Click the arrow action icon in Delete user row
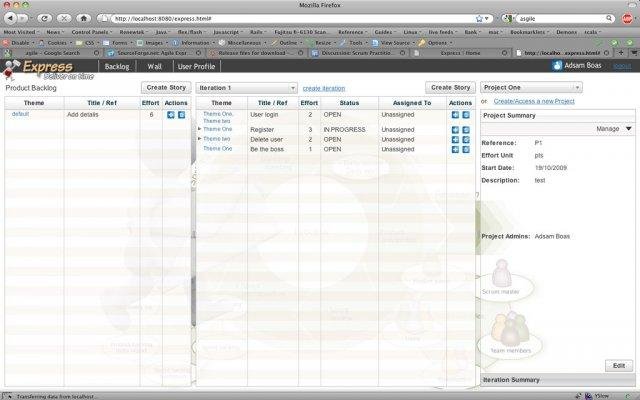Screen dimensions: 640x400 point(455,140)
